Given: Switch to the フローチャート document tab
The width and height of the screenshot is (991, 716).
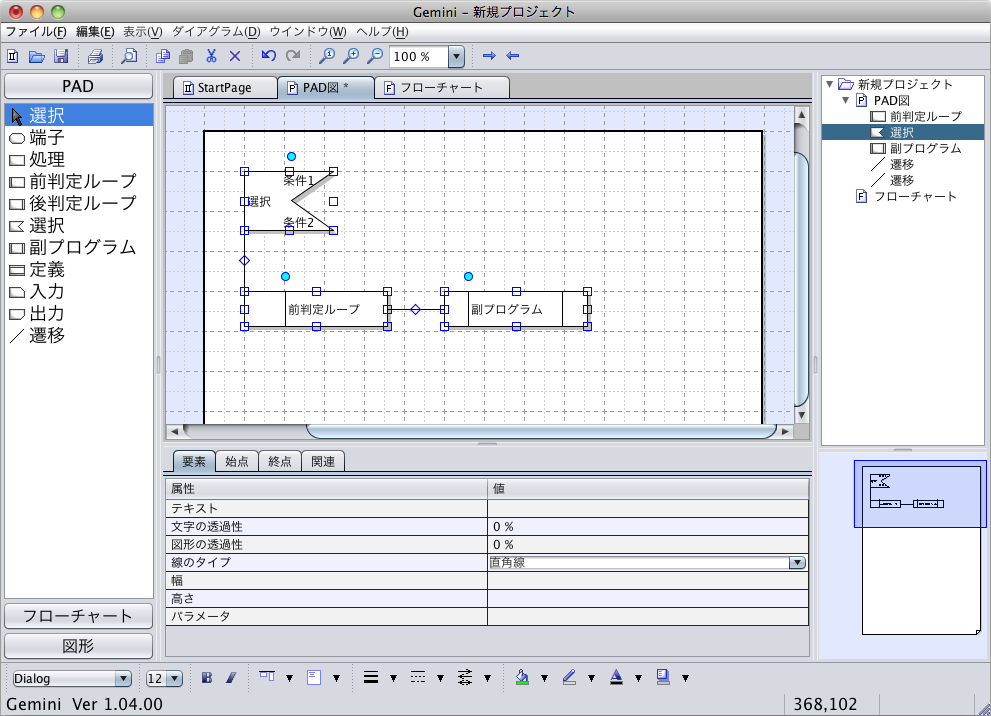Looking at the screenshot, I should (441, 87).
